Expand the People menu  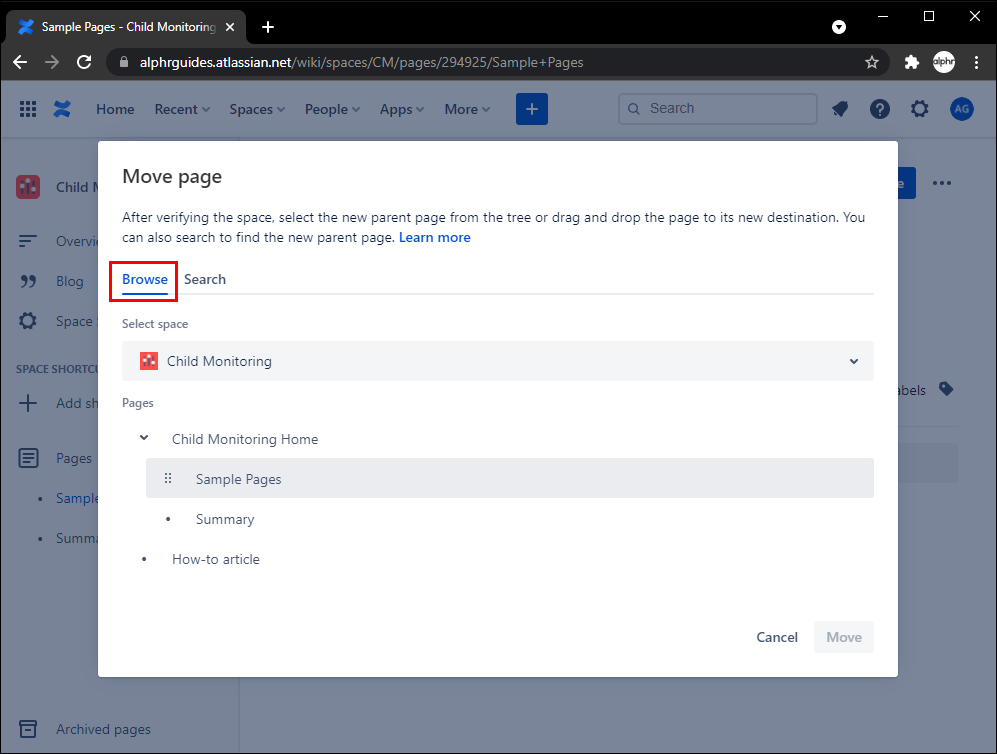coord(333,109)
